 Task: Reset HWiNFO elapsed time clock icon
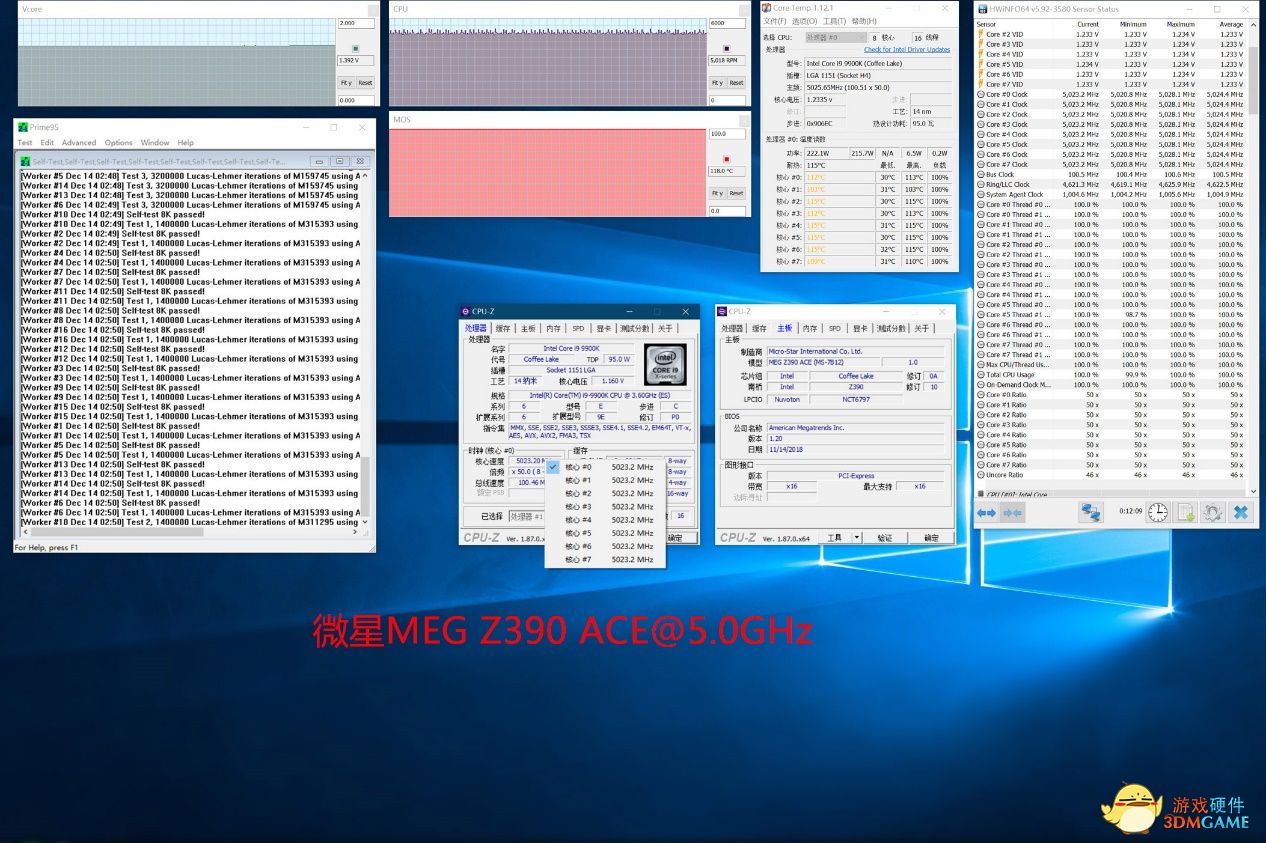click(x=1157, y=512)
